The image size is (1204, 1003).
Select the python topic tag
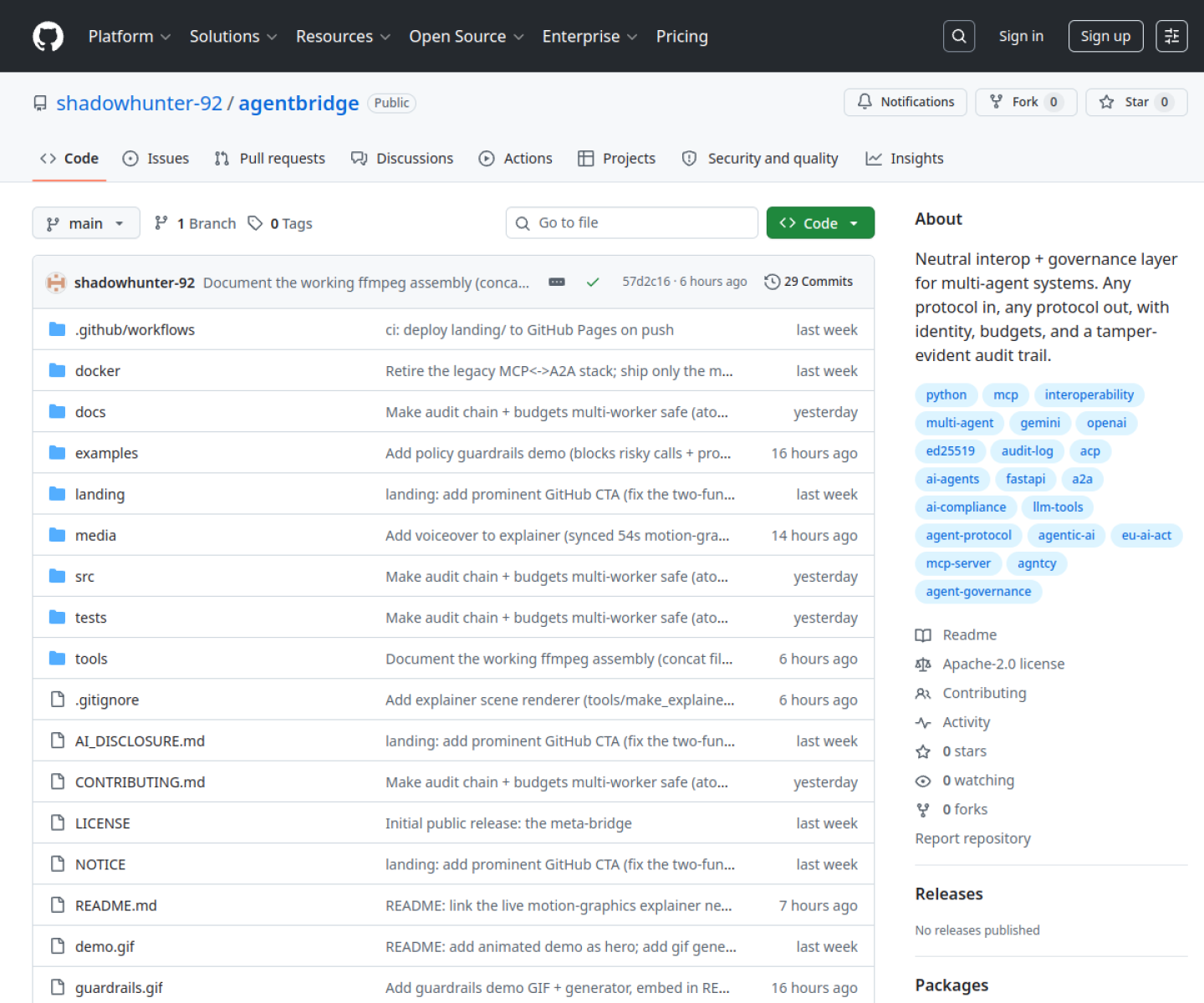pos(946,395)
